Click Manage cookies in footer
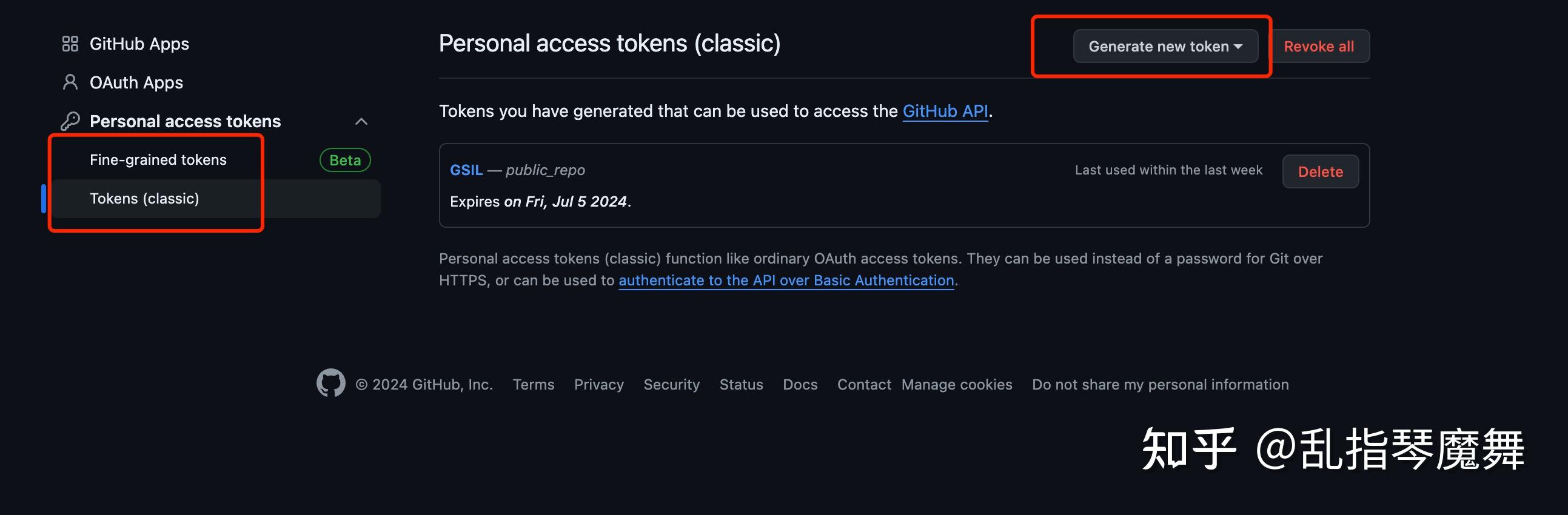Image resolution: width=1568 pixels, height=515 pixels. (956, 384)
